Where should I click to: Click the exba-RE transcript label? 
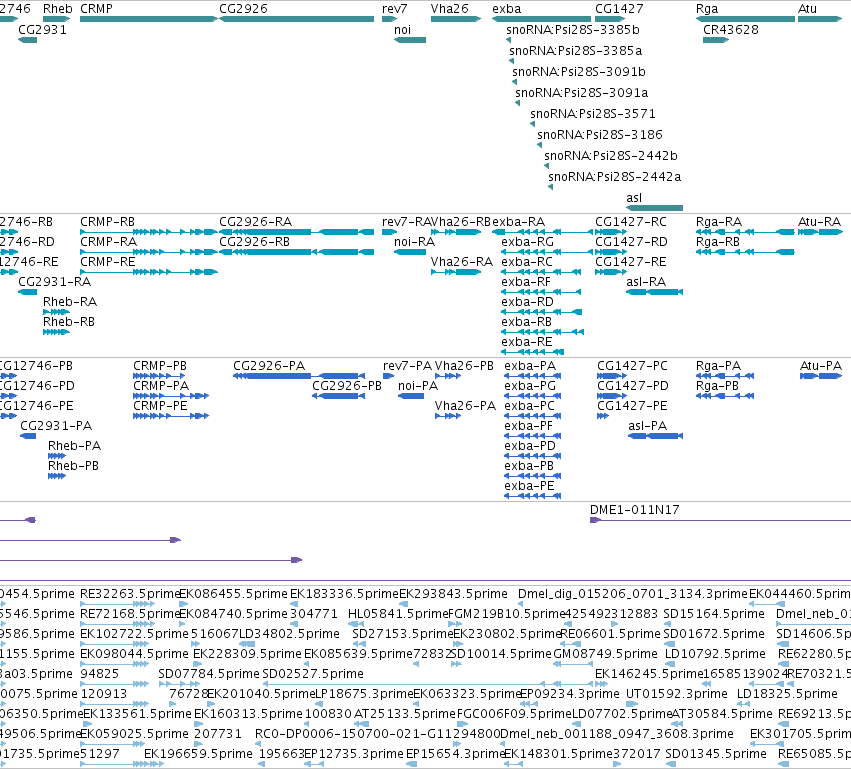[x=526, y=342]
